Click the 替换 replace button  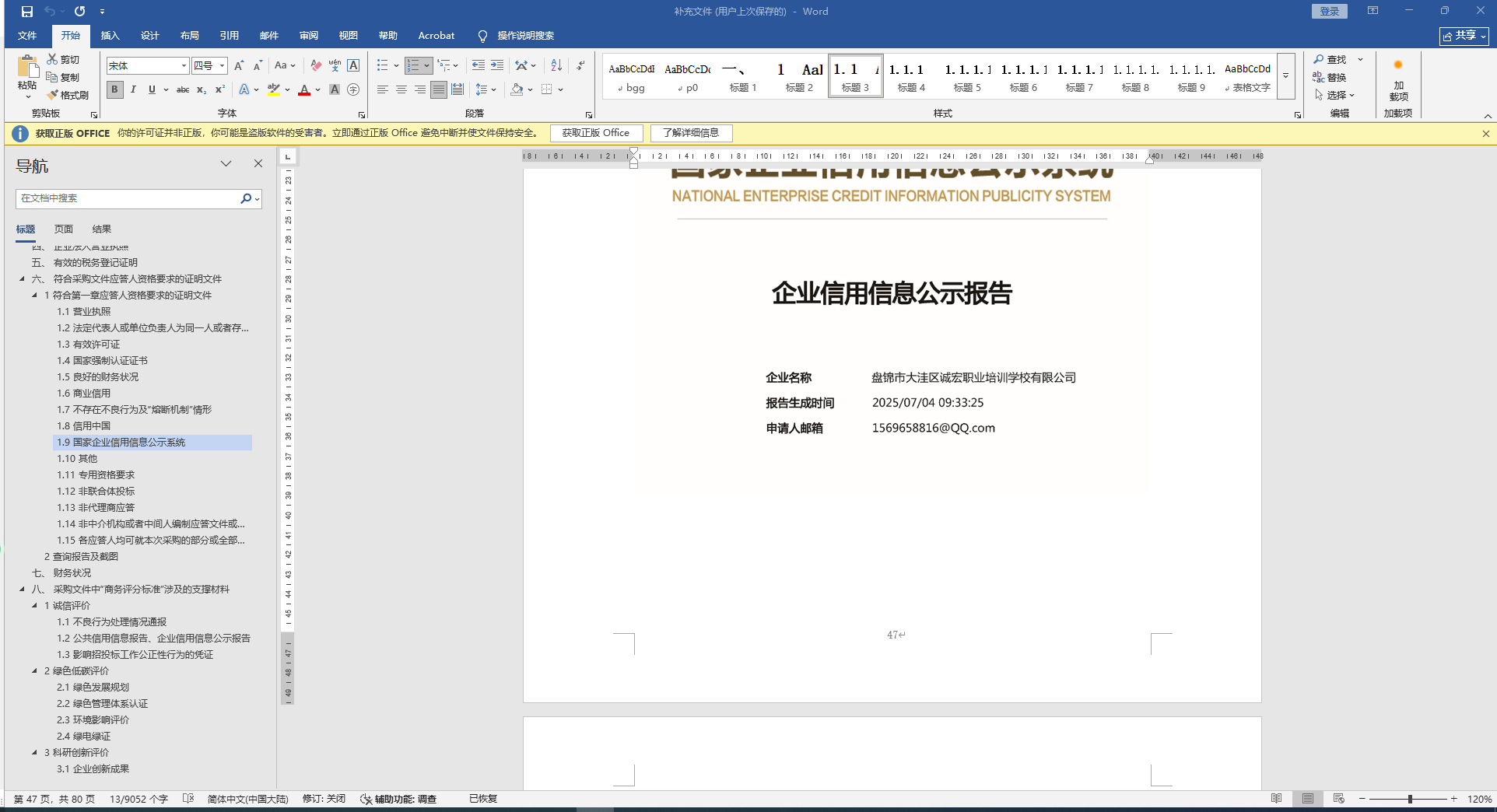pos(1330,77)
